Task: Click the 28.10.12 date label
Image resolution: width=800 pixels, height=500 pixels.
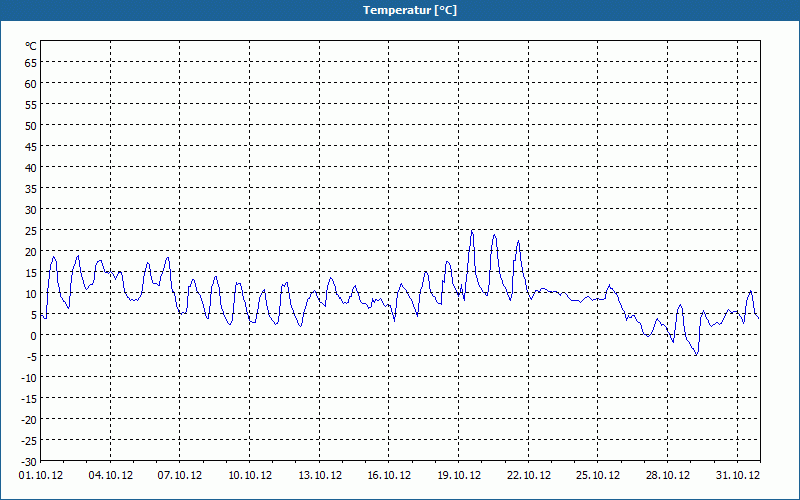Action: click(668, 476)
